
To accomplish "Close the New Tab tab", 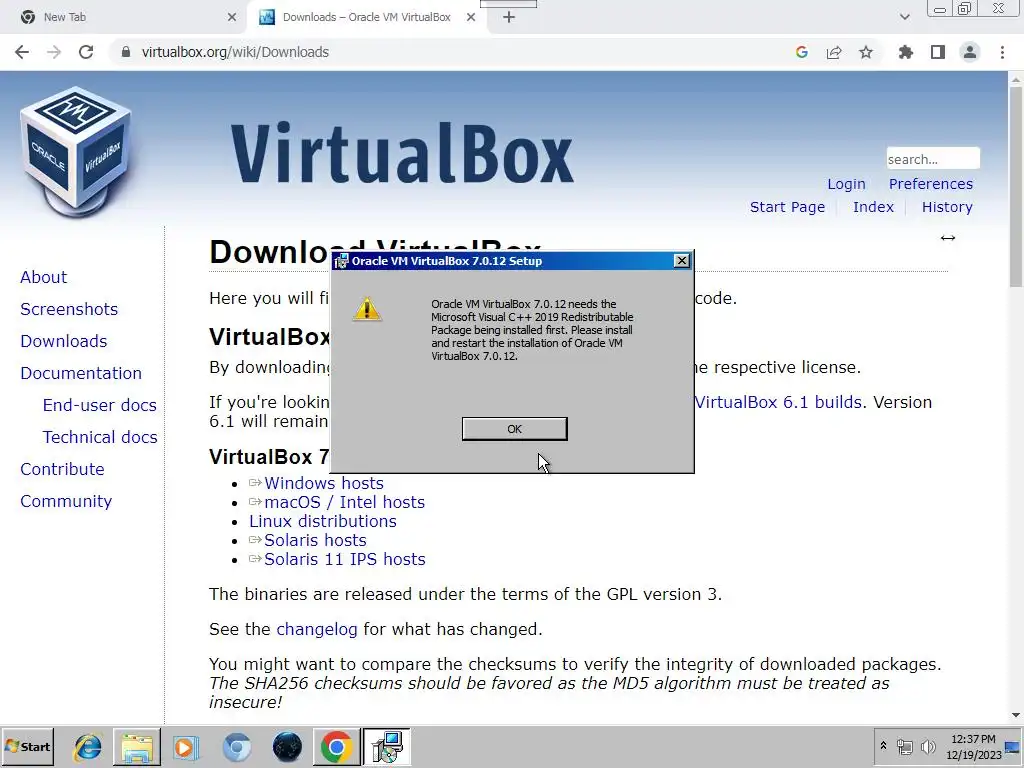I will click(x=232, y=17).
